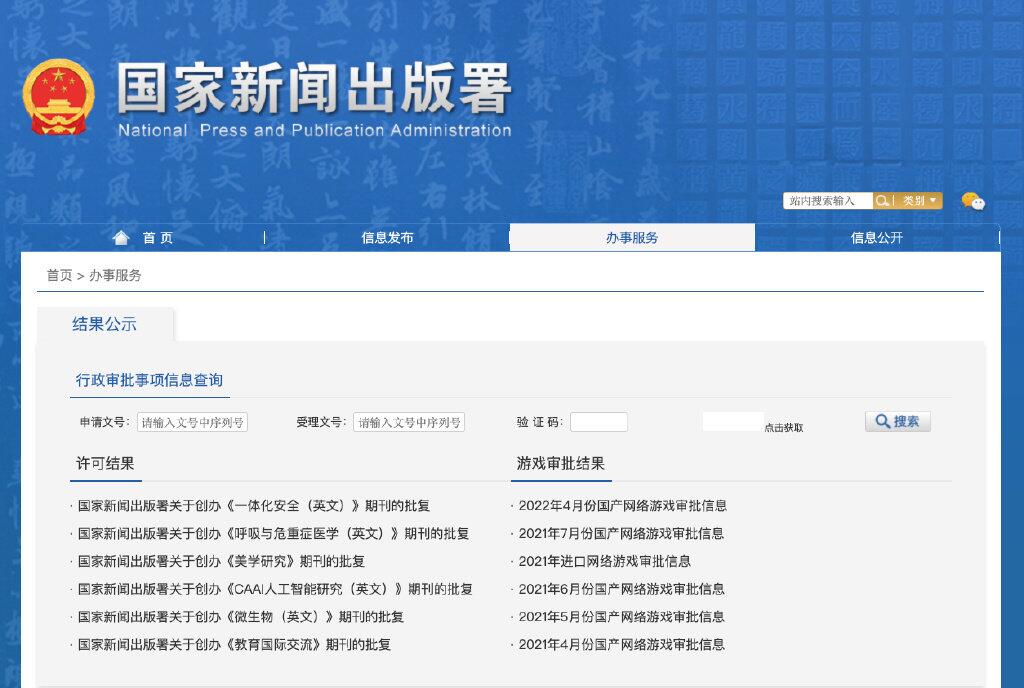
Task: Click the home icon beside 首页
Action: [x=121, y=237]
